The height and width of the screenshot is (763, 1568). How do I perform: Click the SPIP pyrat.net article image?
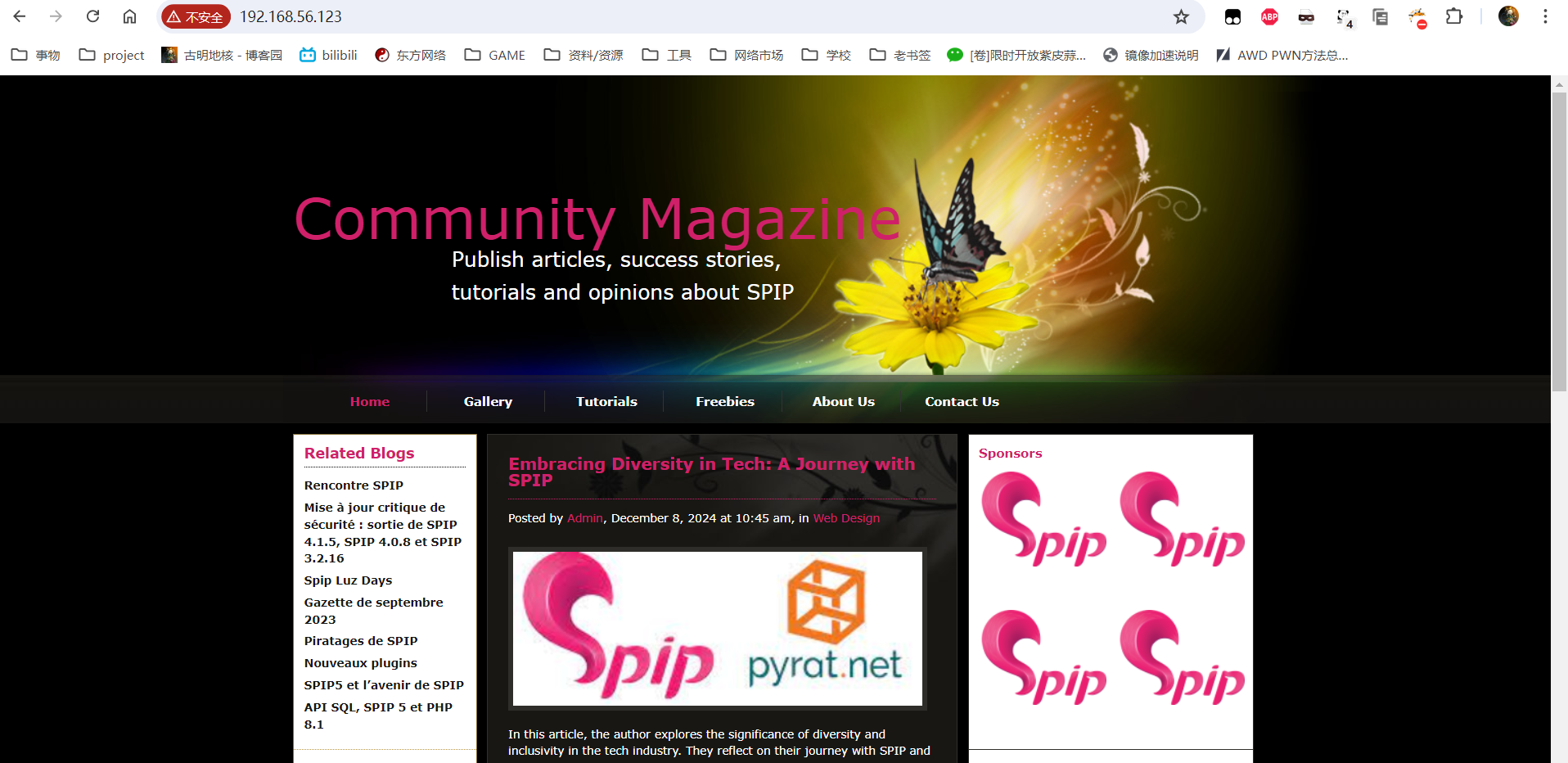pos(717,628)
